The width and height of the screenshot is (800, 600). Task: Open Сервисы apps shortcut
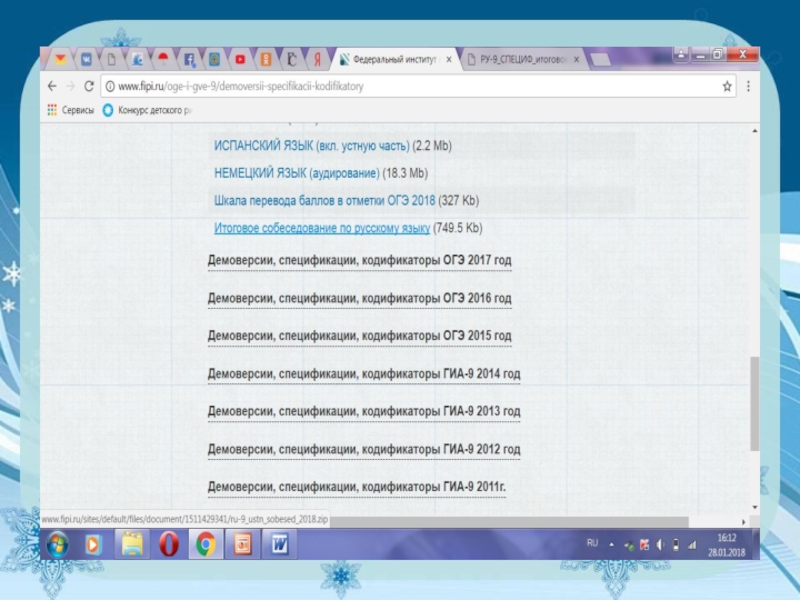(x=71, y=110)
